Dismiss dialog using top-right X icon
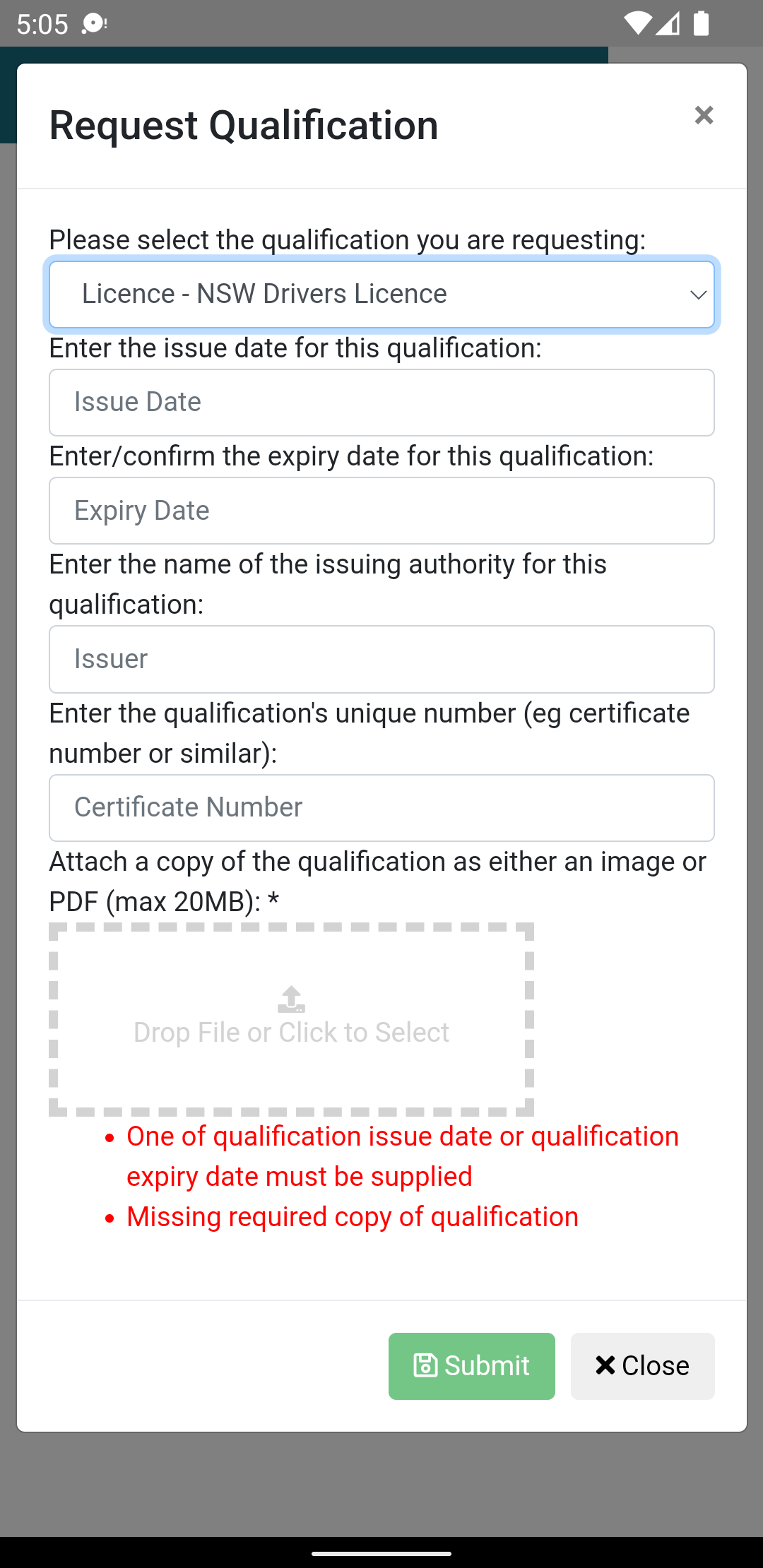 point(704,115)
